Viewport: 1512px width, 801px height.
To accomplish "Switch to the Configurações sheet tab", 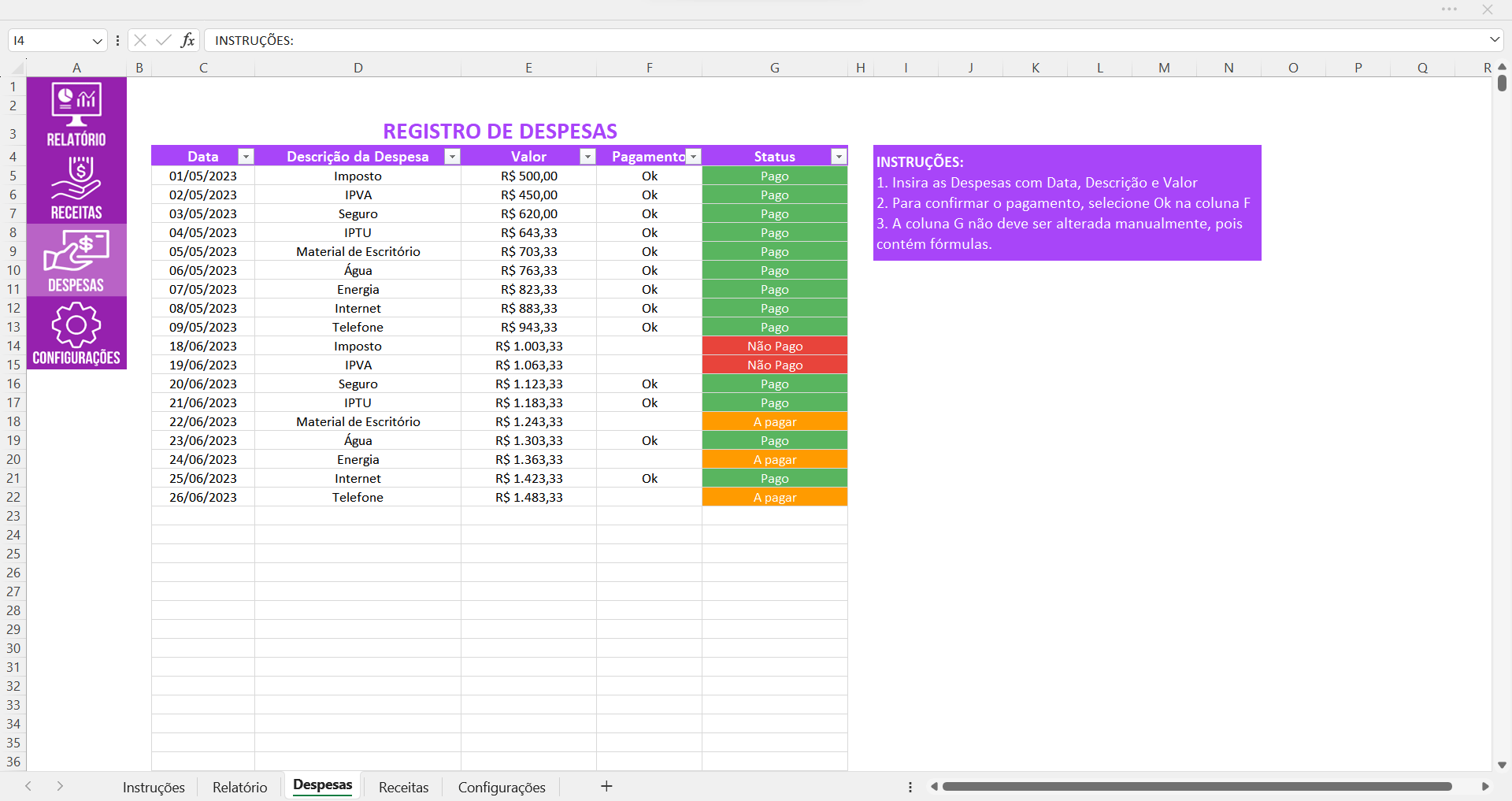I will pos(502,787).
